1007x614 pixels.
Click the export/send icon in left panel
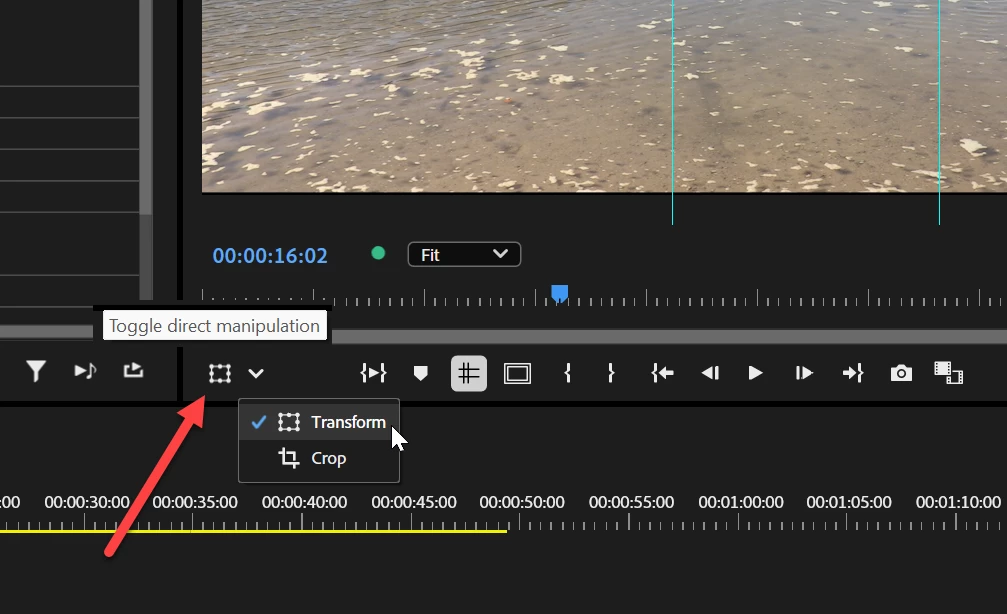pos(133,371)
